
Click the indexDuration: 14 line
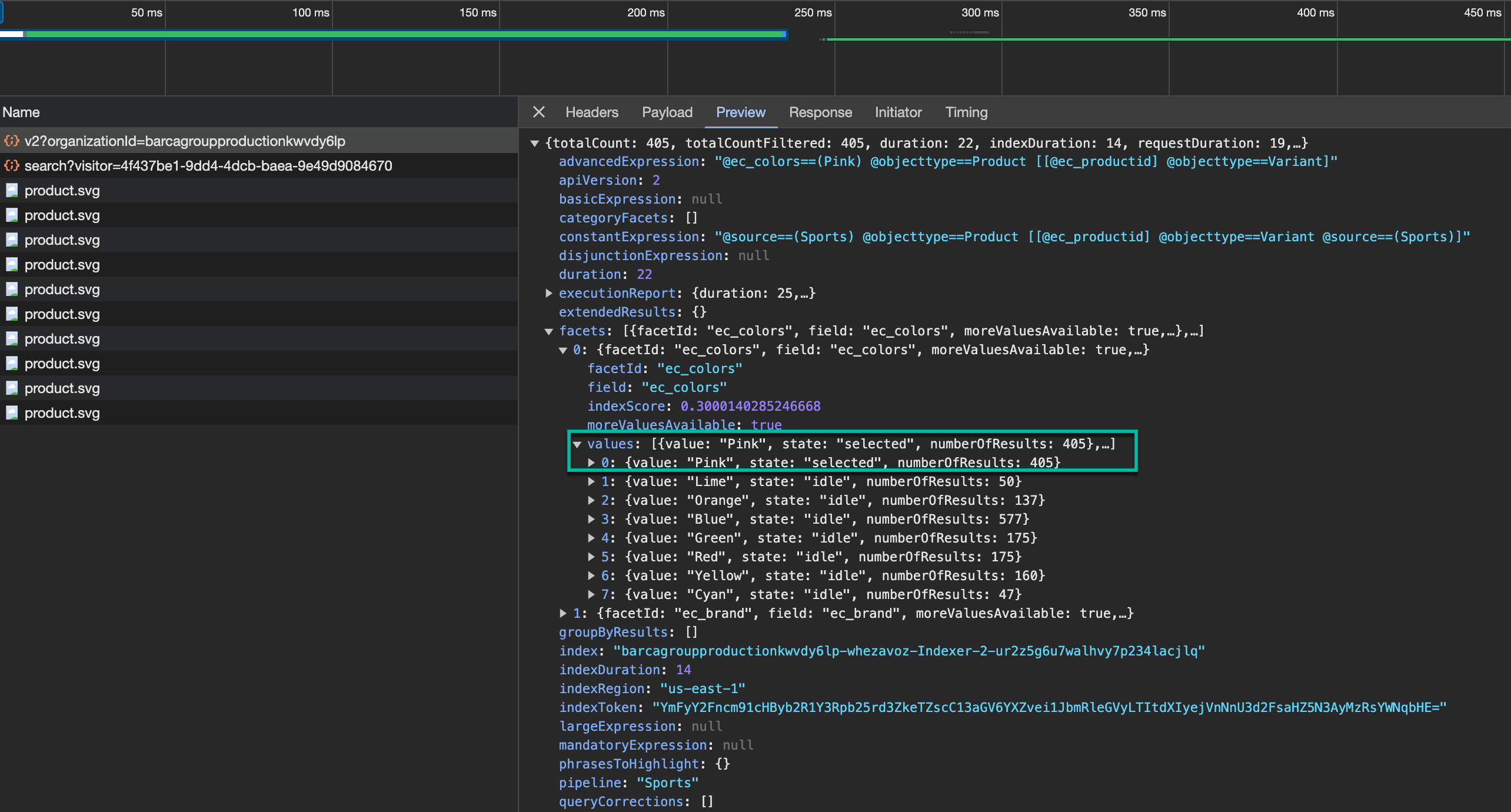click(625, 670)
